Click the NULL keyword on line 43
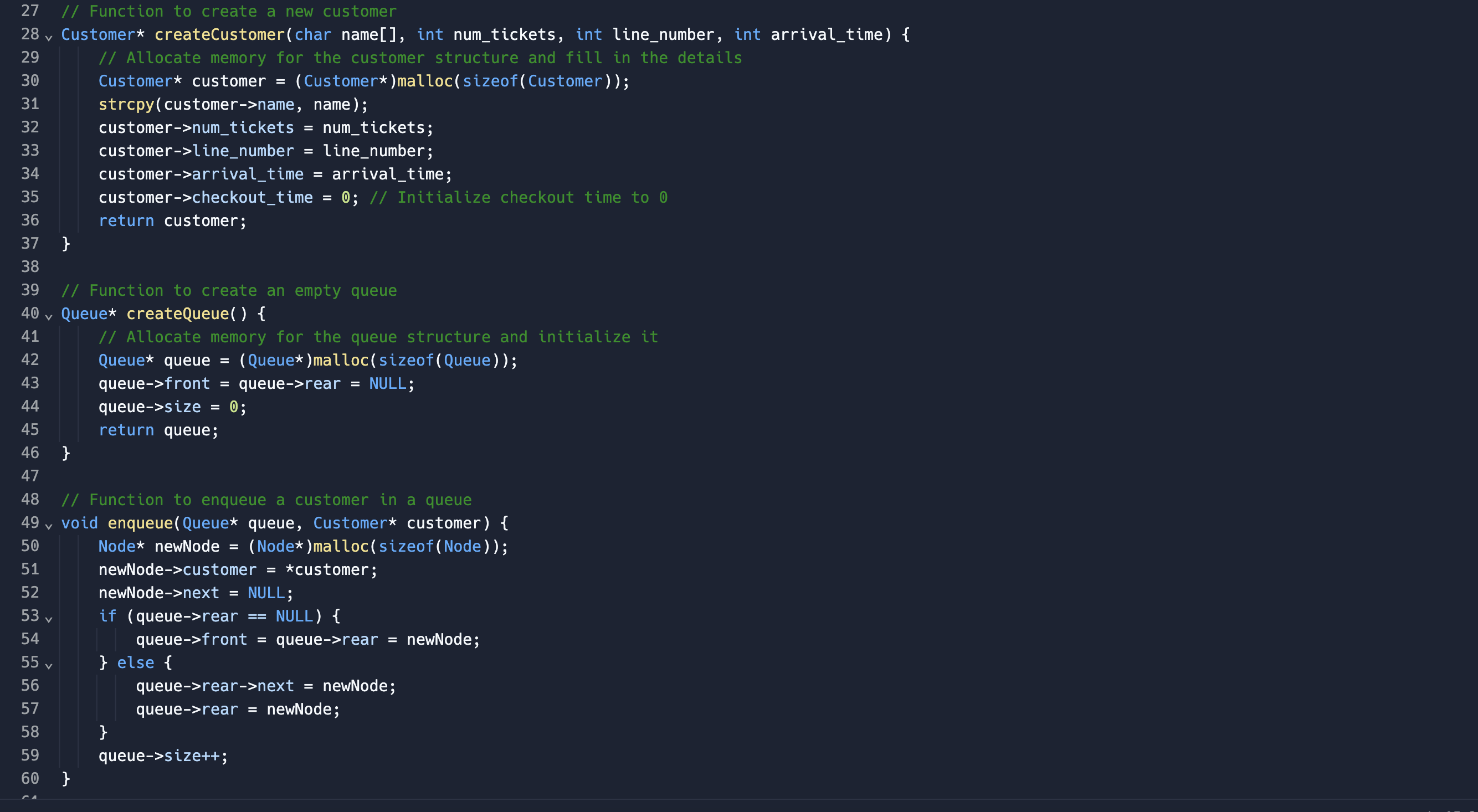Screen dimensions: 1478x812 coord(387,383)
